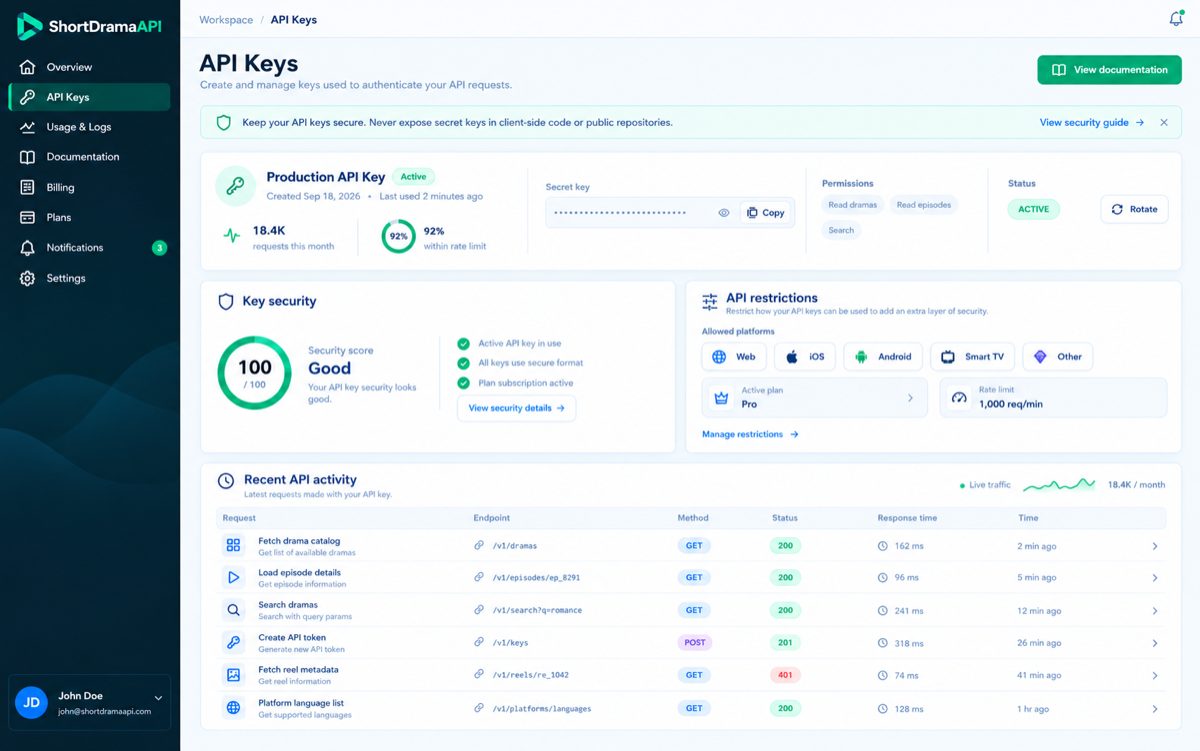The width and height of the screenshot is (1200, 751).
Task: Expand the Platform language list row chevron
Action: [x=1154, y=709]
